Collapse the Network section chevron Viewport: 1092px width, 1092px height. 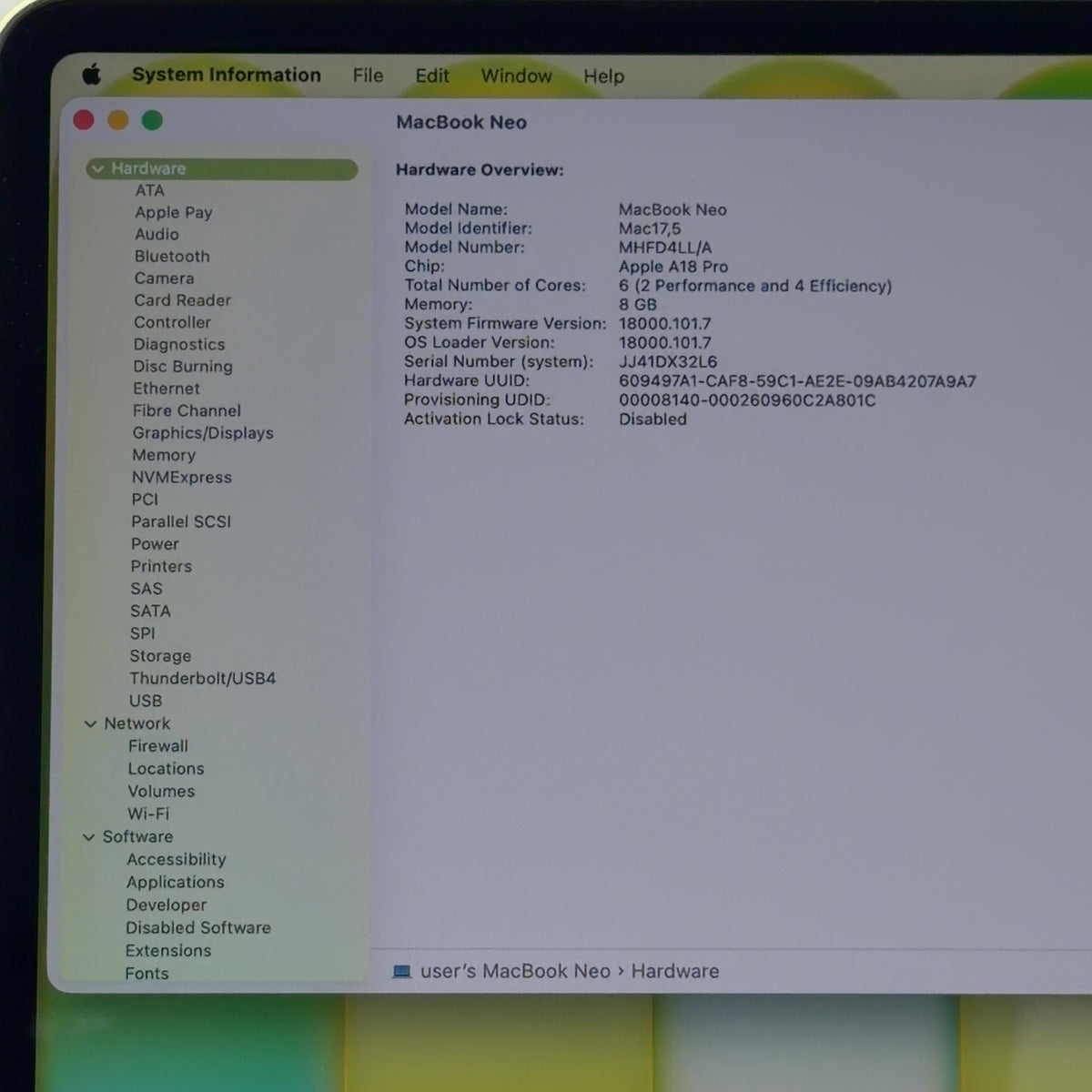point(90,724)
